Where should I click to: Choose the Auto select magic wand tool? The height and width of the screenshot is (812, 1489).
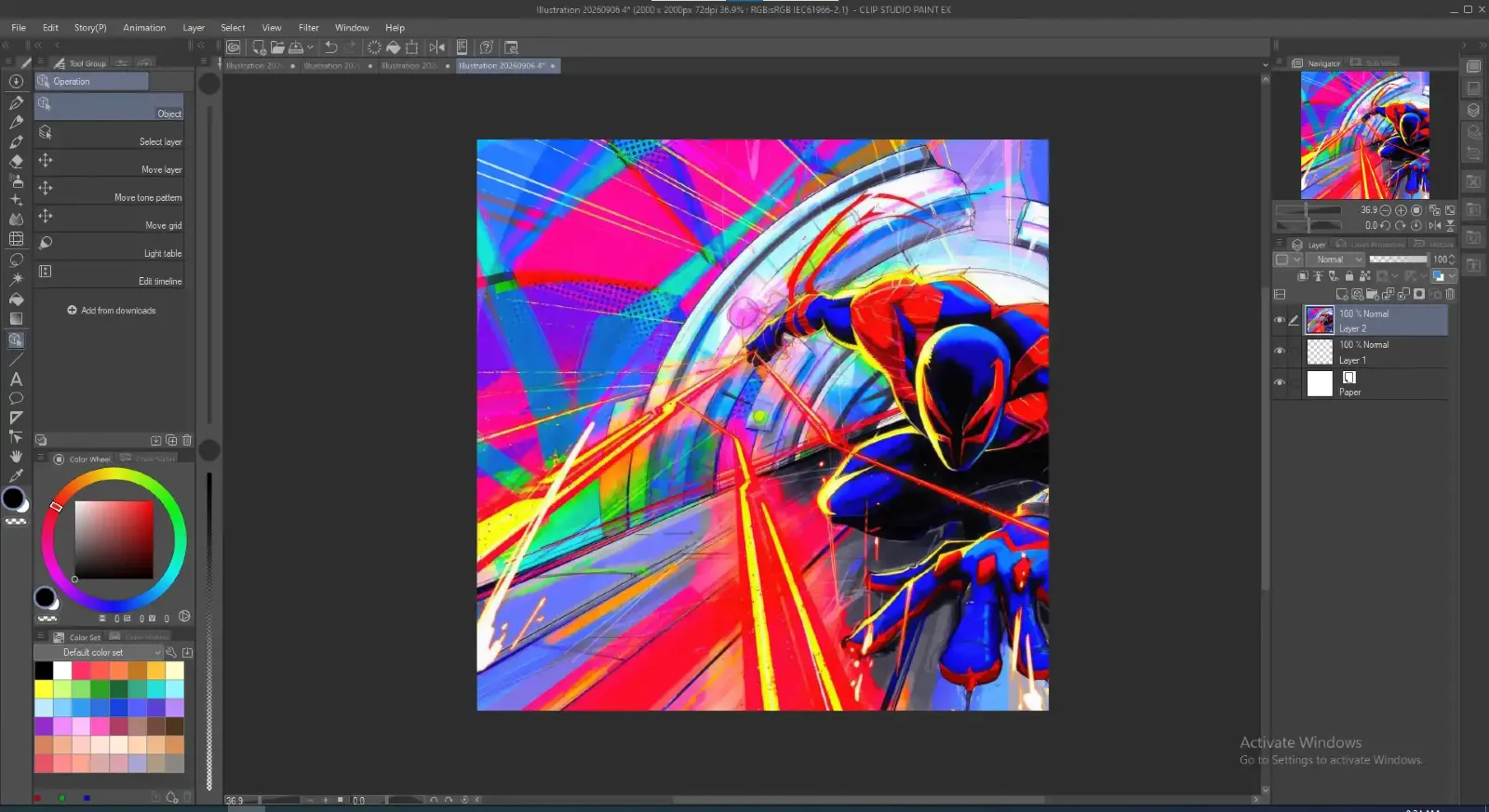tap(16, 279)
